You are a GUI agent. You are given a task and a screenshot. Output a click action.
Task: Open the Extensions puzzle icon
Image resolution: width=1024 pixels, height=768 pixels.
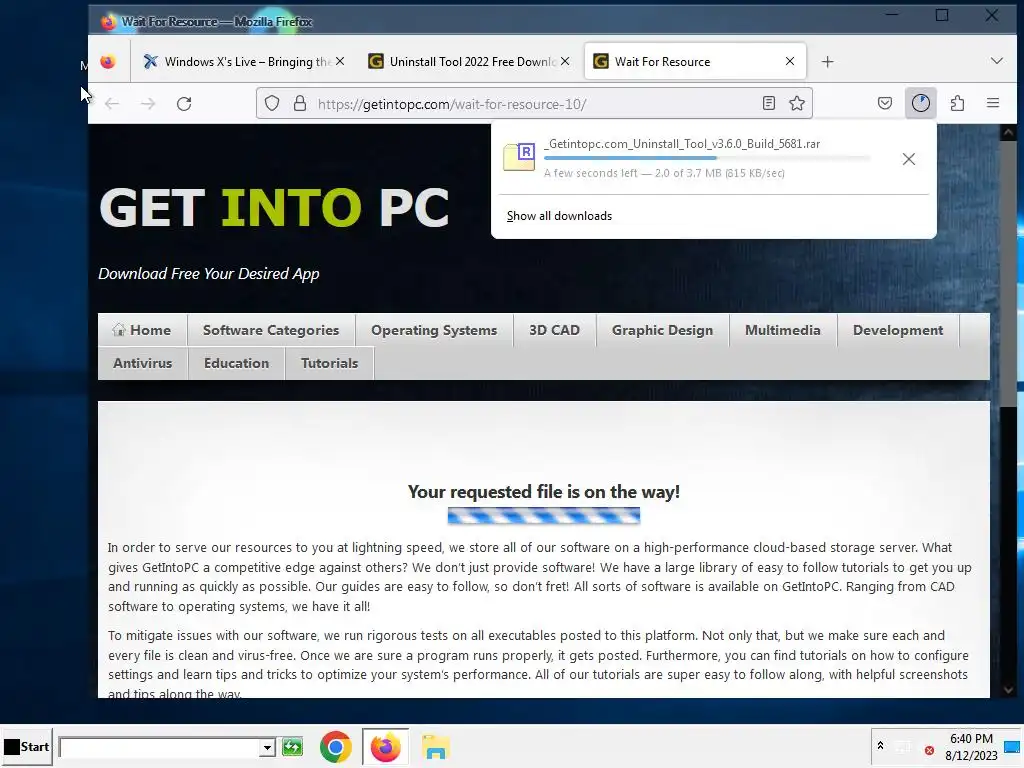coord(957,103)
